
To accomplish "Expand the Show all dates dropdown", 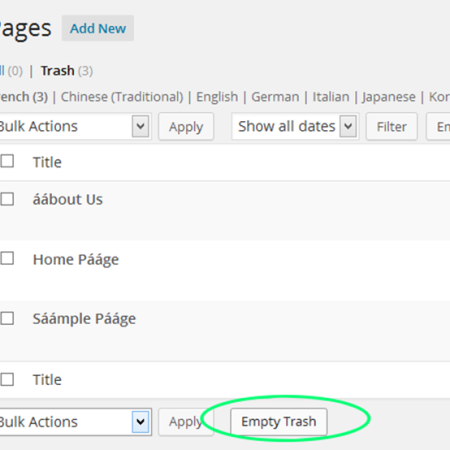I will click(x=295, y=126).
